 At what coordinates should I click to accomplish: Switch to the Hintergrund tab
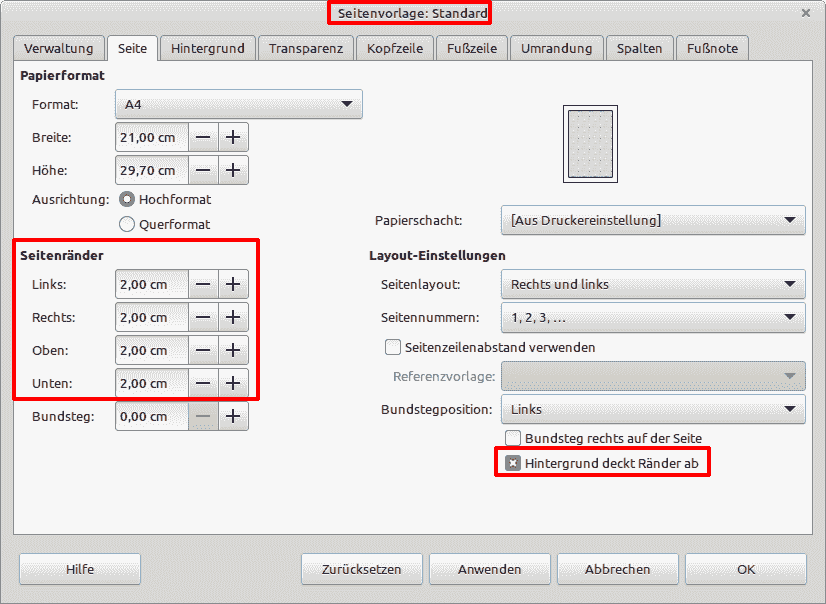point(207,47)
